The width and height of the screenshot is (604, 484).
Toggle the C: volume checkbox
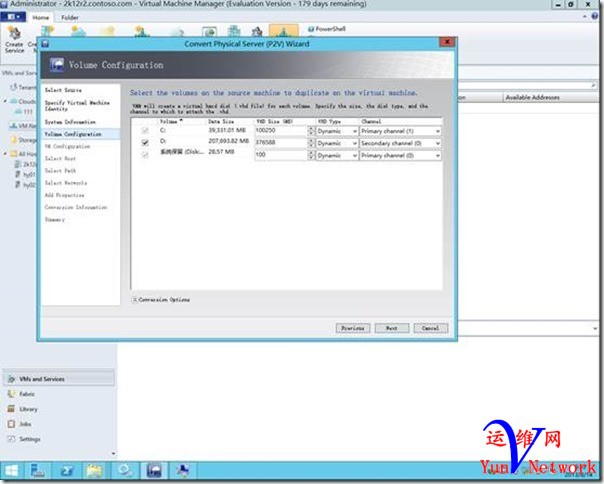pos(145,131)
